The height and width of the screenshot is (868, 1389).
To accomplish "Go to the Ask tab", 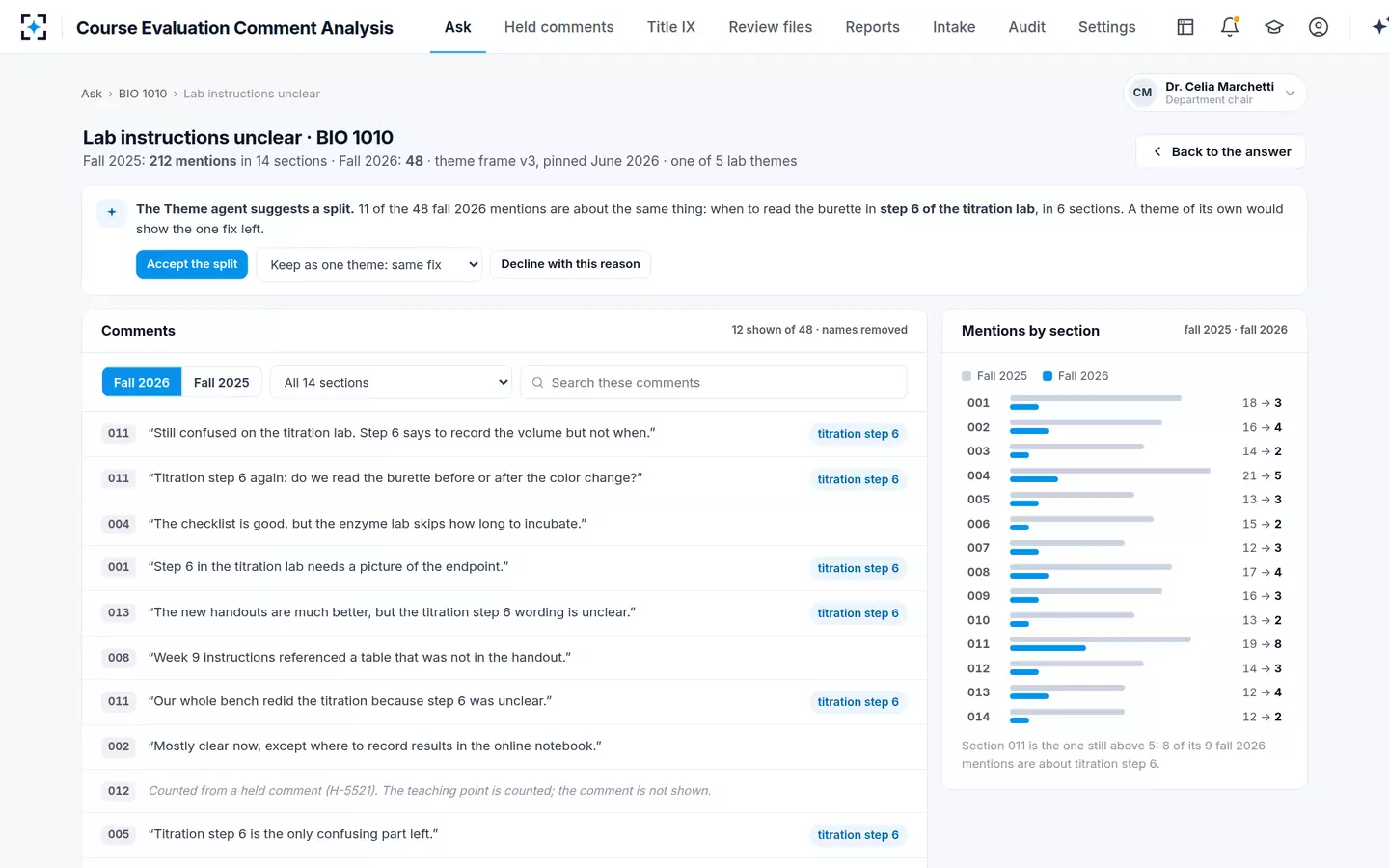I will [x=458, y=27].
